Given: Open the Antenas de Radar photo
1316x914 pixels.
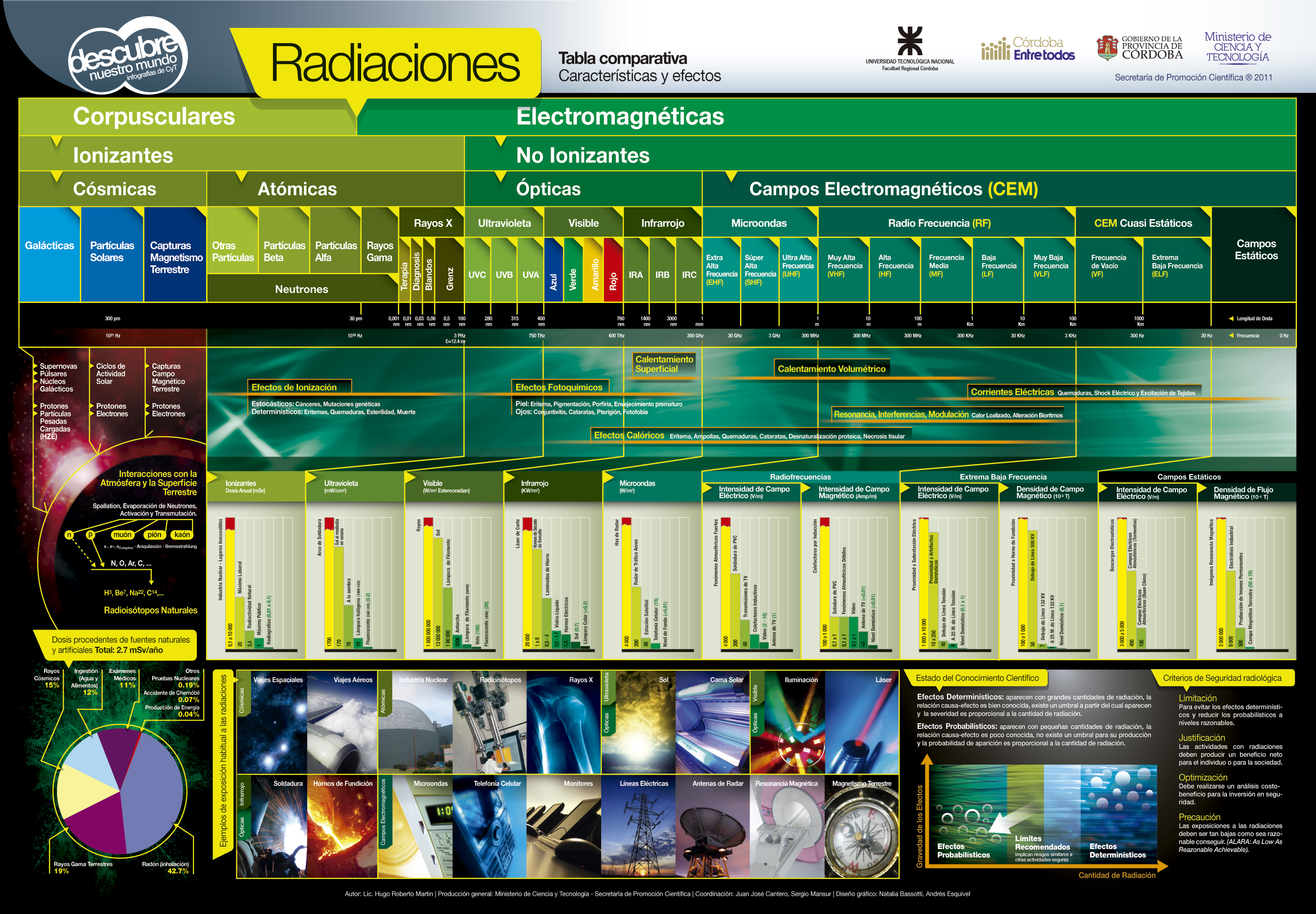Looking at the screenshot, I should (713, 826).
